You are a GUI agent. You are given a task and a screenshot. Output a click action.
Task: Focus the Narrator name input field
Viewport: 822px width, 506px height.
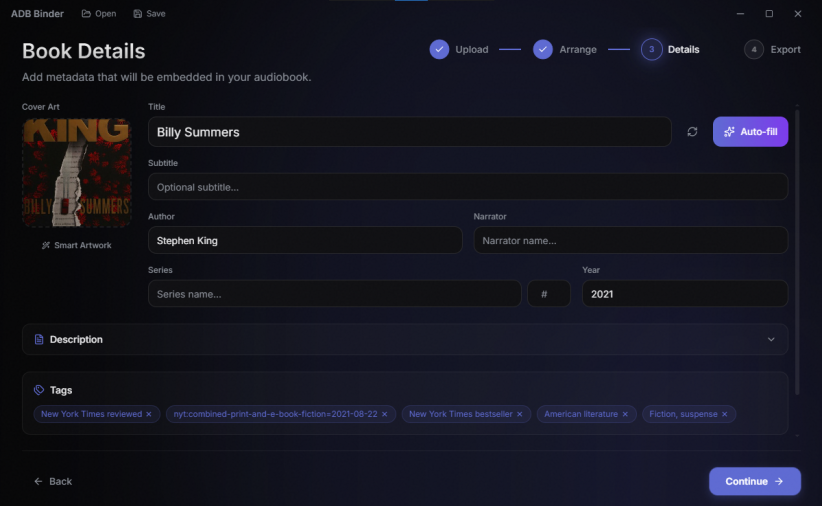pos(630,240)
